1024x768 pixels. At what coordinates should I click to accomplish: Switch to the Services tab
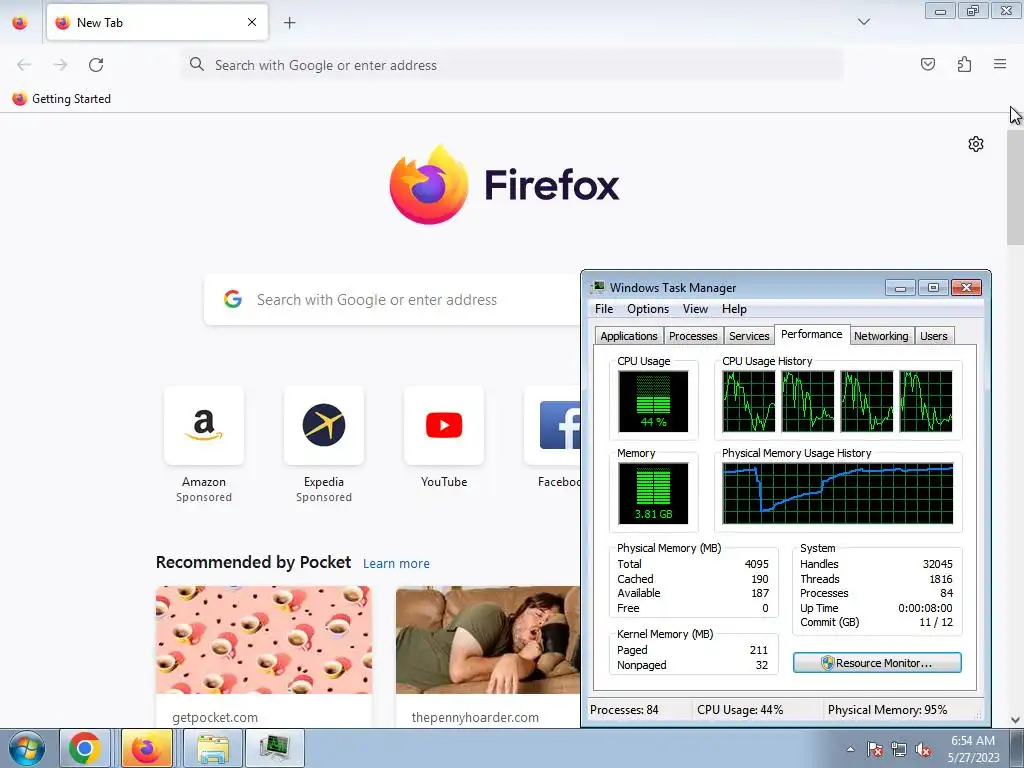(x=749, y=336)
